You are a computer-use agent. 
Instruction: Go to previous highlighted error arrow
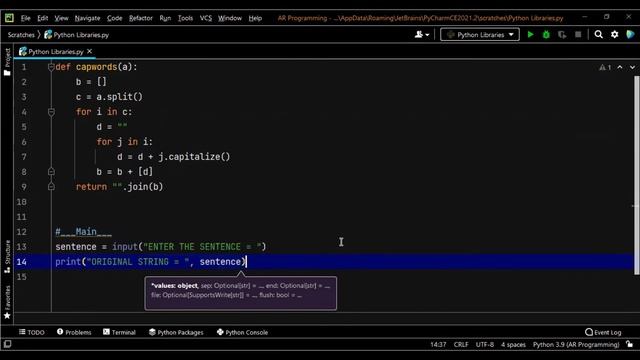[x=620, y=67]
